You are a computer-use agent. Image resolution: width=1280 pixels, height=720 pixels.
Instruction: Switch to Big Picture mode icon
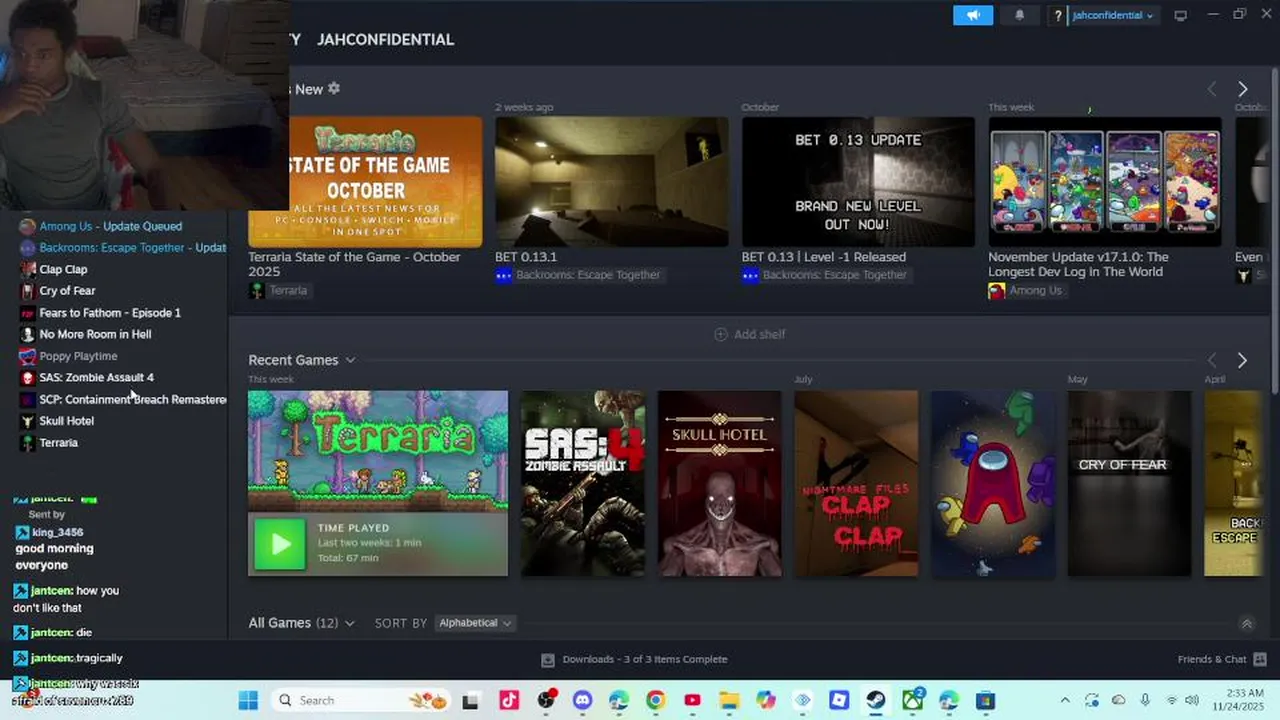point(1181,15)
